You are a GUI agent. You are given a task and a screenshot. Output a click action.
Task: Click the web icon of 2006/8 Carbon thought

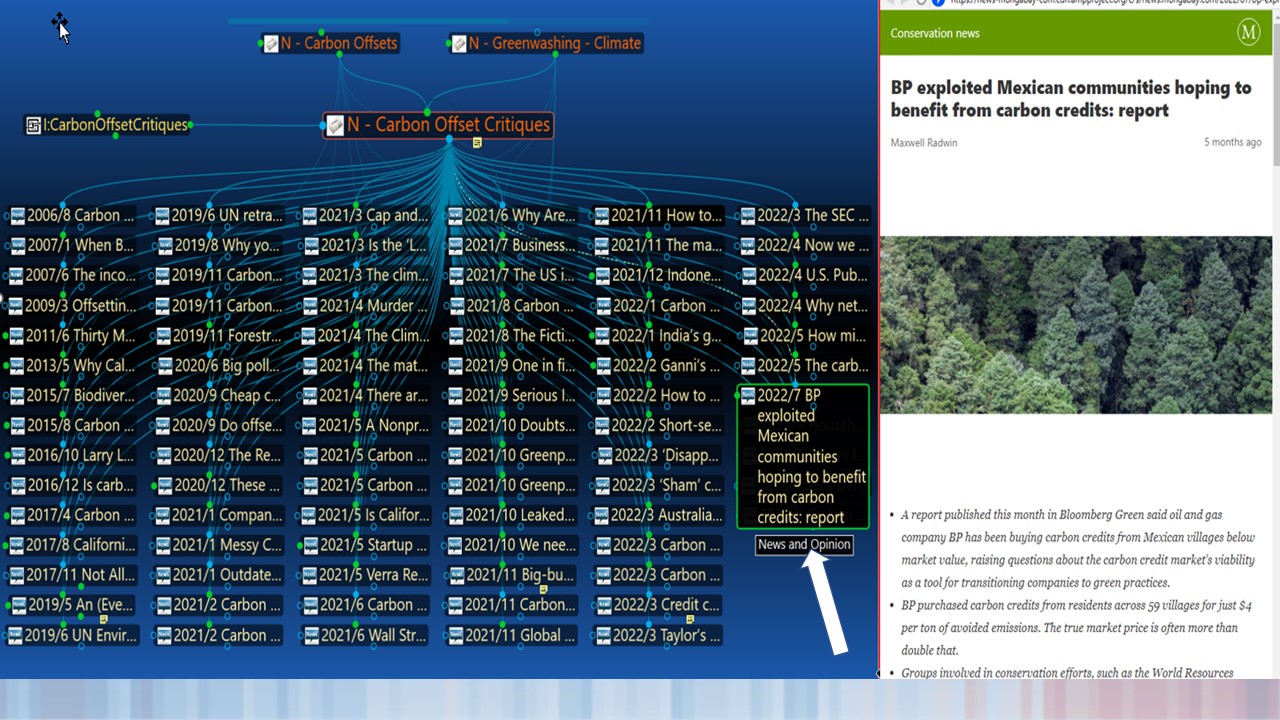pyautogui.click(x=17, y=216)
